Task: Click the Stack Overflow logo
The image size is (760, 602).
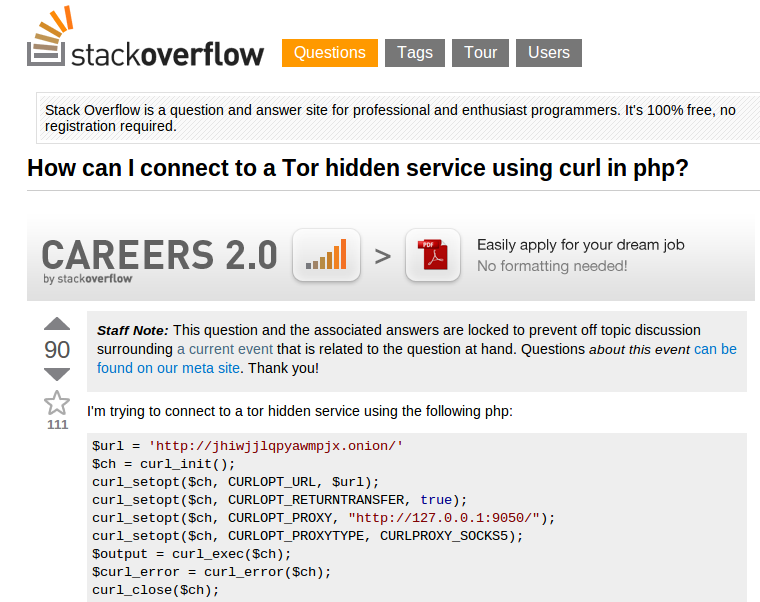Action: (145, 37)
